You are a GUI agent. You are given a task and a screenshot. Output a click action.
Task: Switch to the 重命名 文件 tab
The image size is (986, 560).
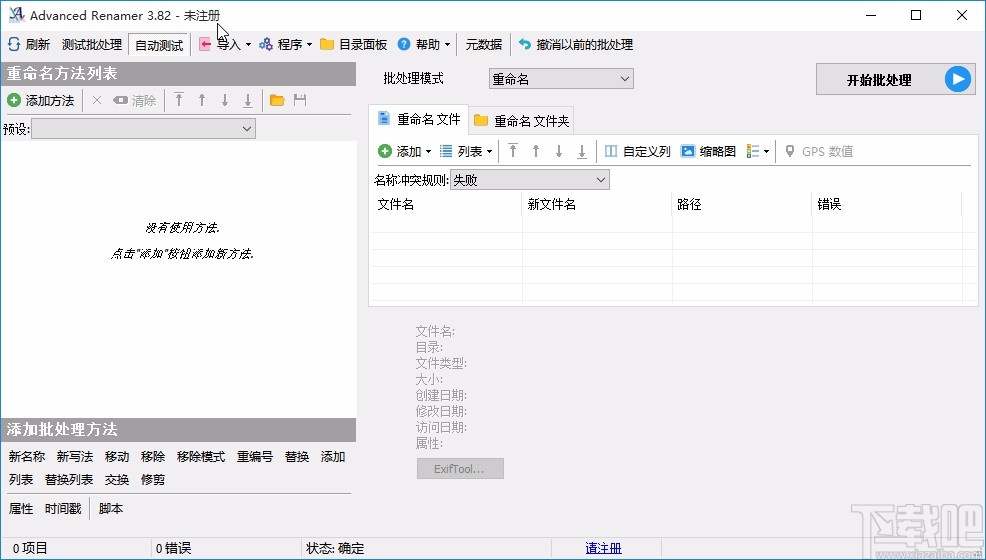tap(419, 119)
